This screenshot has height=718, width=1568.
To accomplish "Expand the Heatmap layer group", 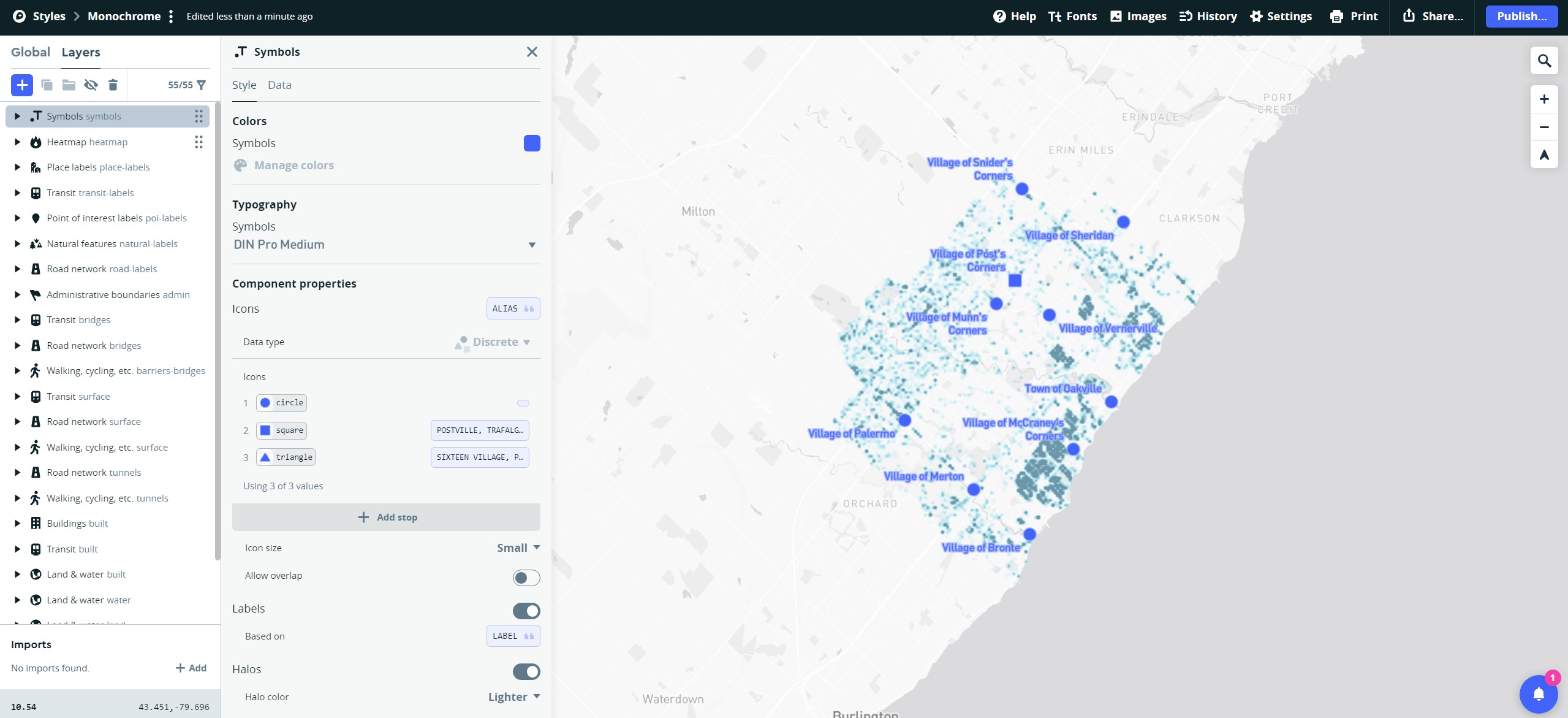I will click(x=17, y=142).
